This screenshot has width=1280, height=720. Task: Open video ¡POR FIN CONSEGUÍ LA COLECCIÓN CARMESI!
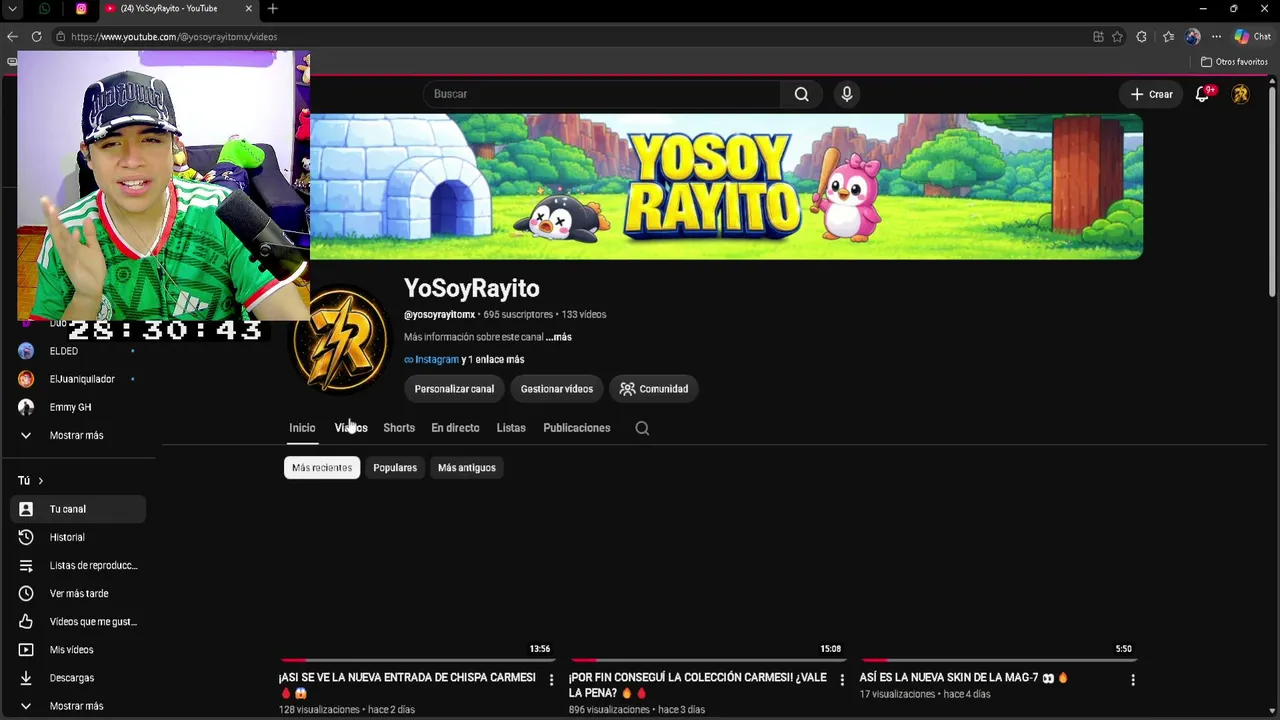click(x=698, y=684)
